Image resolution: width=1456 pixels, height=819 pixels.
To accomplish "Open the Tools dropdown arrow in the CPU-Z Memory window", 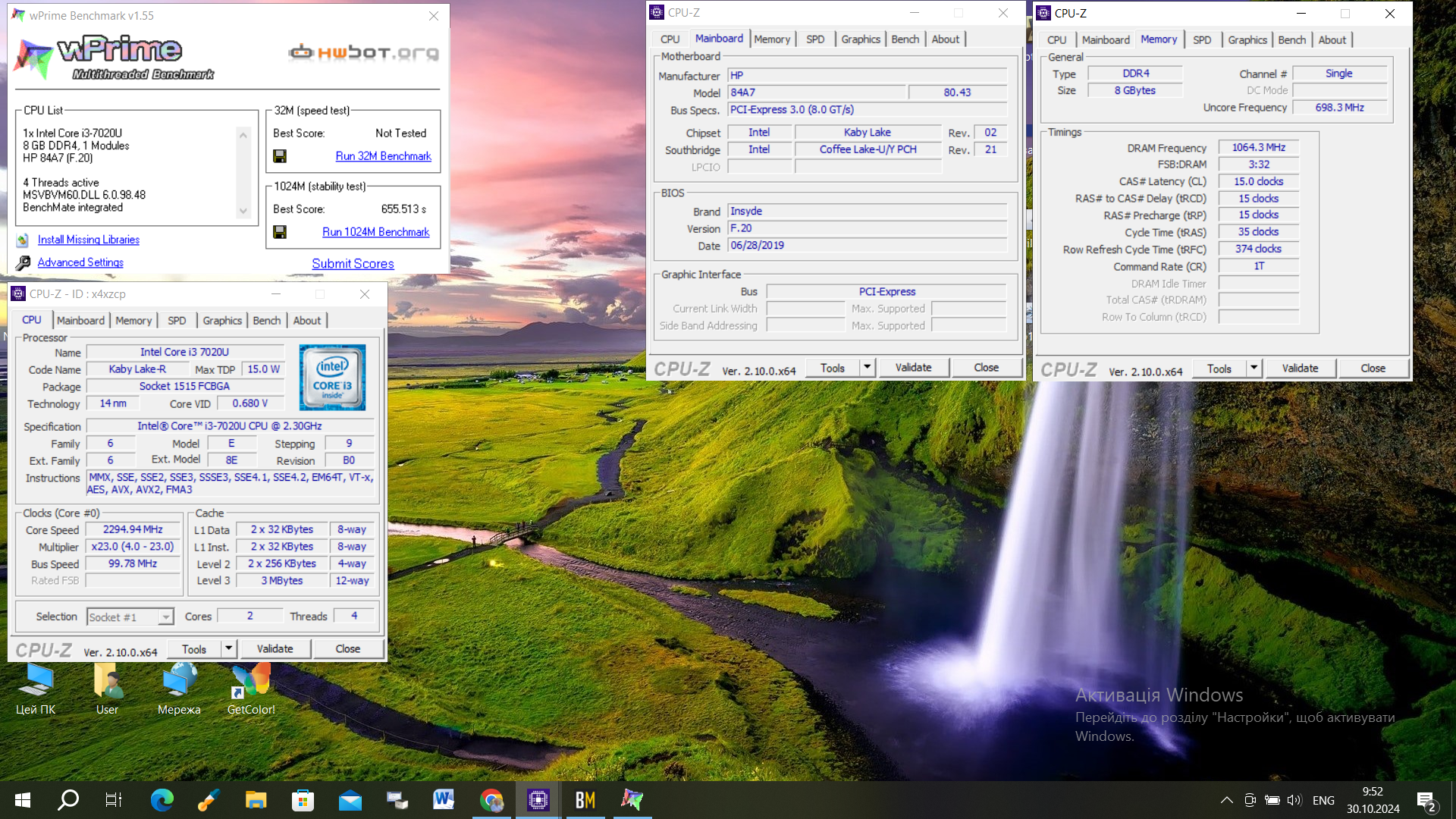I will pos(1254,369).
